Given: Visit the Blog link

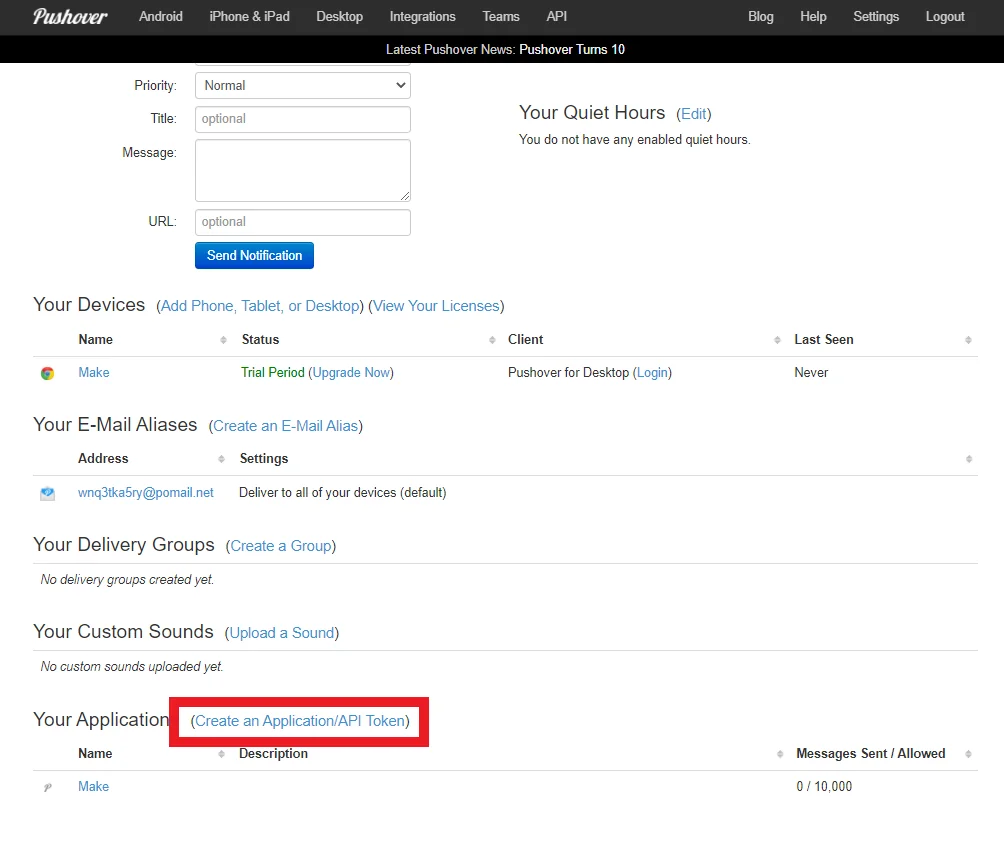Looking at the screenshot, I should point(761,17).
